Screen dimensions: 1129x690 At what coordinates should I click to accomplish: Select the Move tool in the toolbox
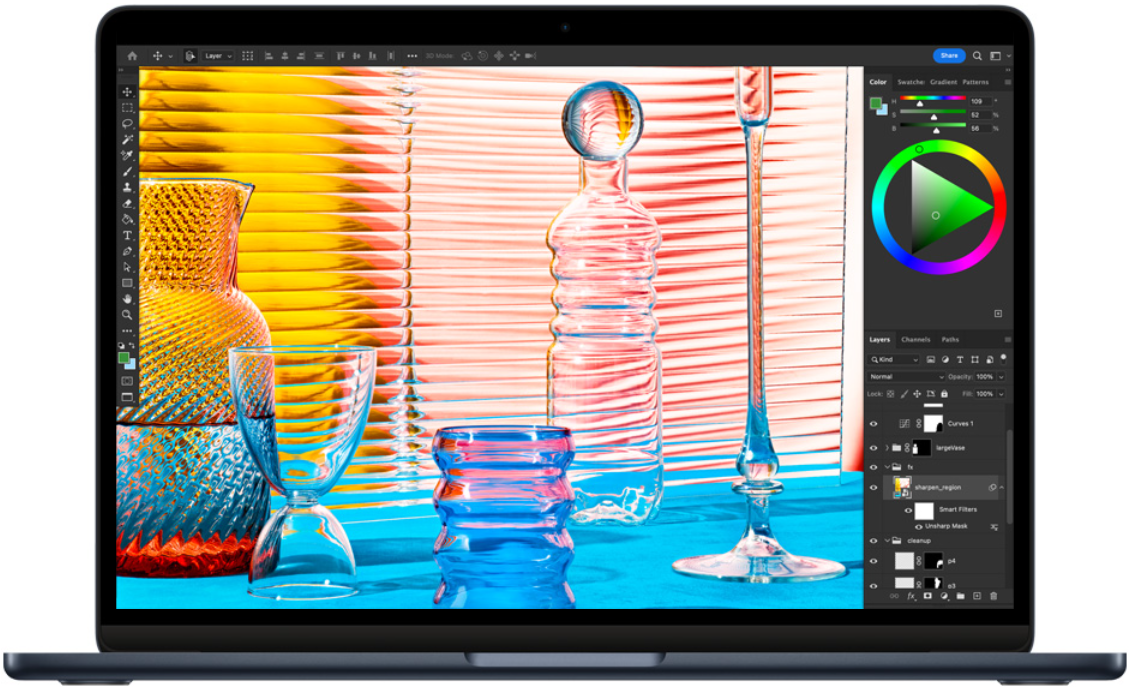pyautogui.click(x=127, y=91)
